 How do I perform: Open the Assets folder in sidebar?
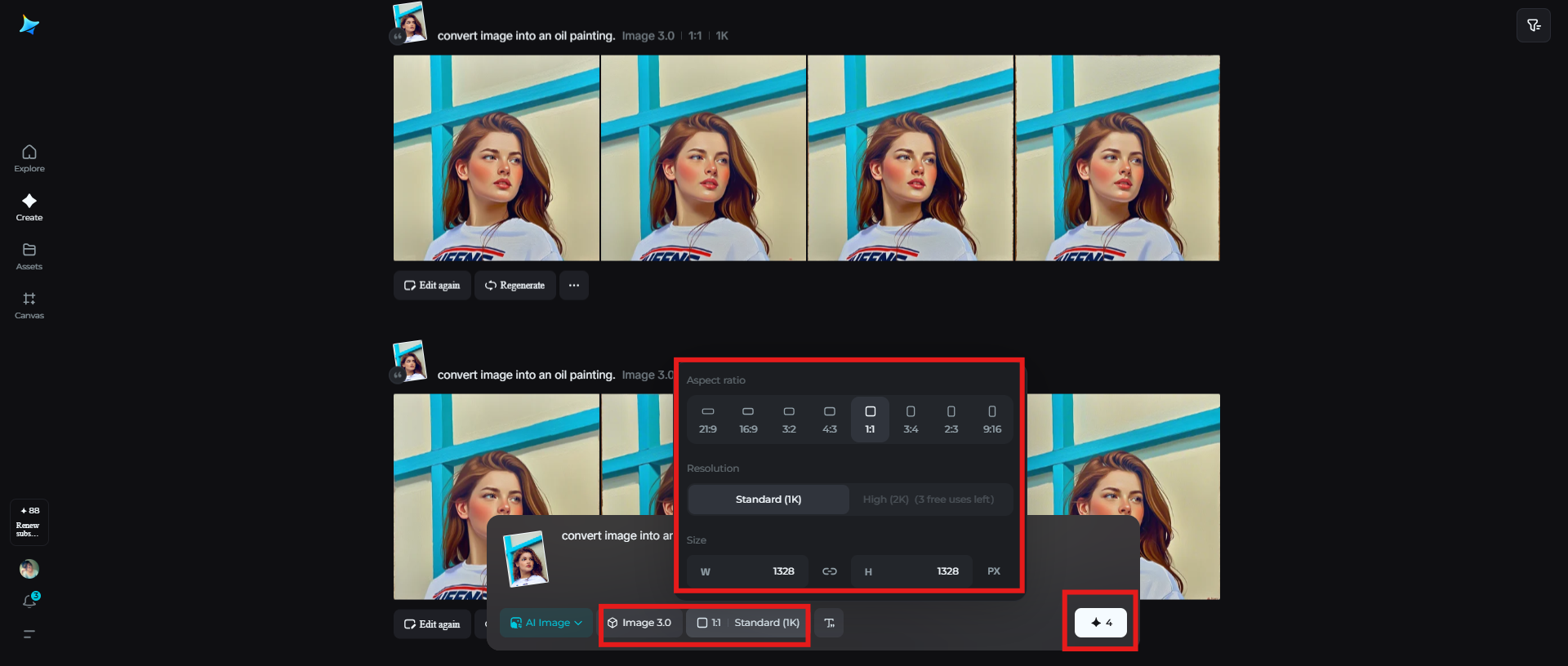29,256
